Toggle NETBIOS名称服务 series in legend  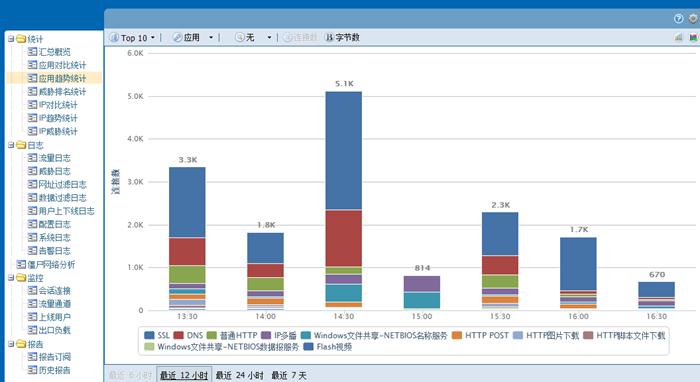point(374,335)
